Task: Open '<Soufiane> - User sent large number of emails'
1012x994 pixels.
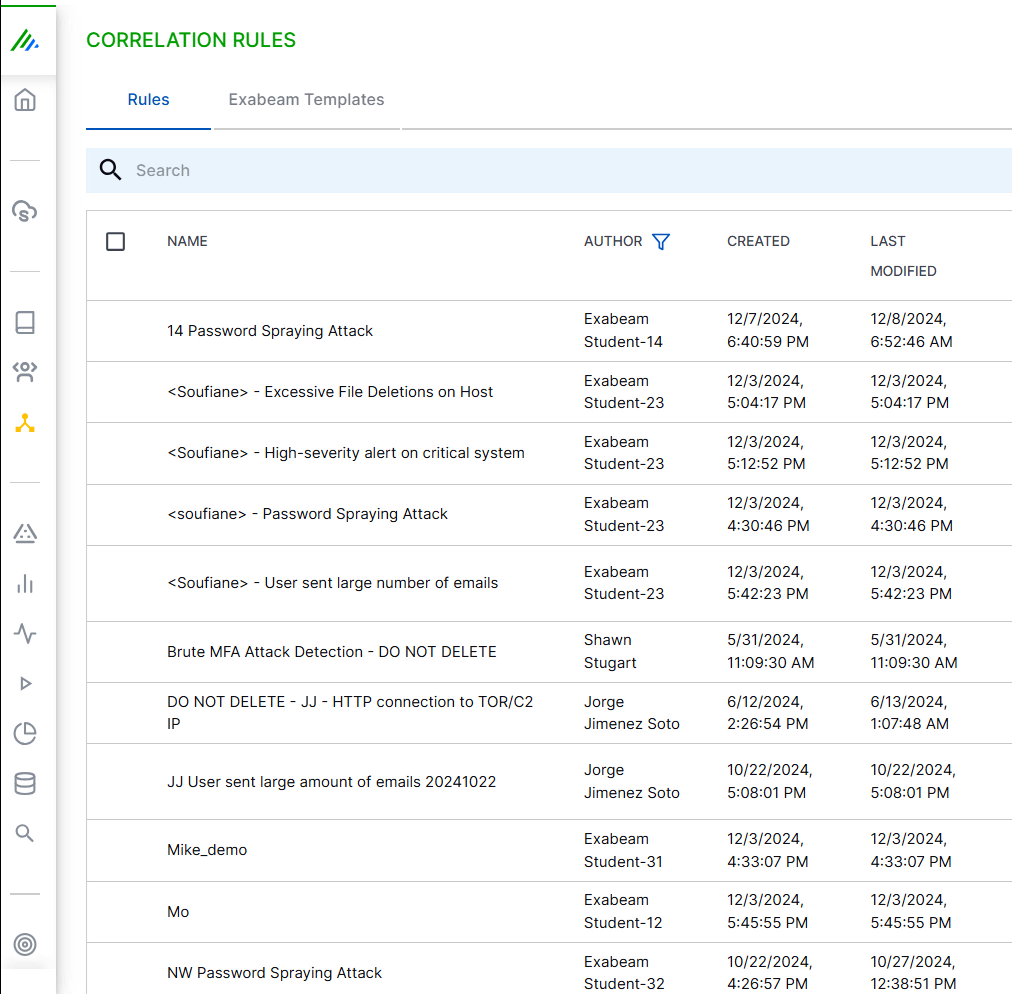Action: coord(332,583)
